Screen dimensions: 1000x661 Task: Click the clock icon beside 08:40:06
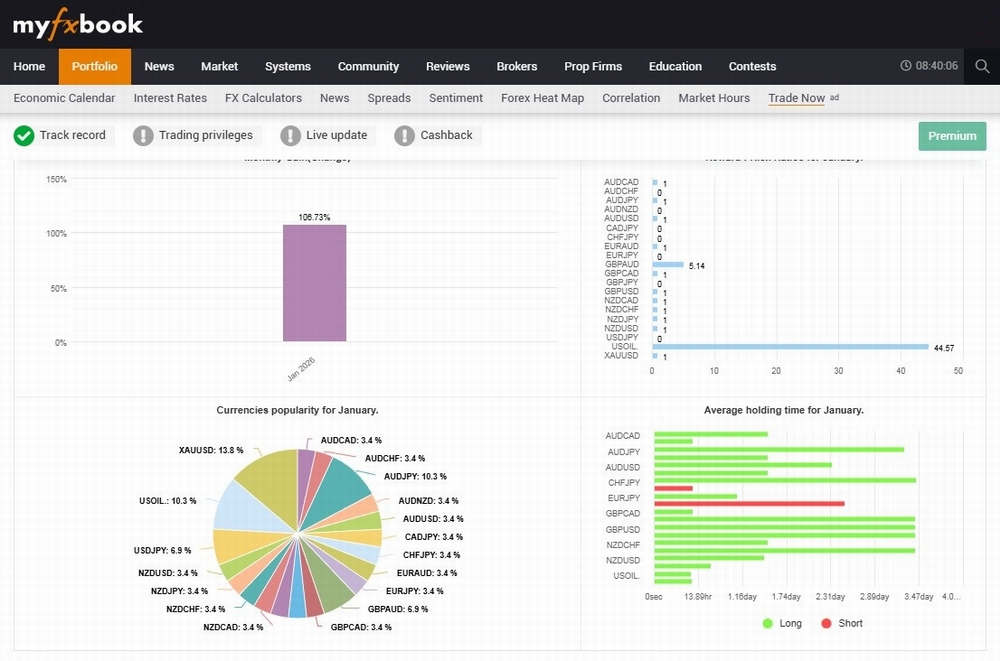tap(906, 66)
